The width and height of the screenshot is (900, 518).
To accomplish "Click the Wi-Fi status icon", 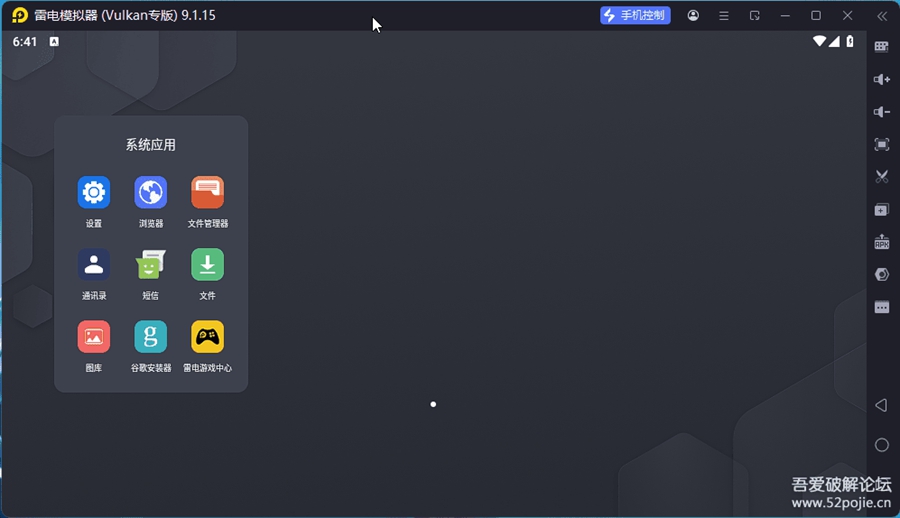I will point(819,41).
